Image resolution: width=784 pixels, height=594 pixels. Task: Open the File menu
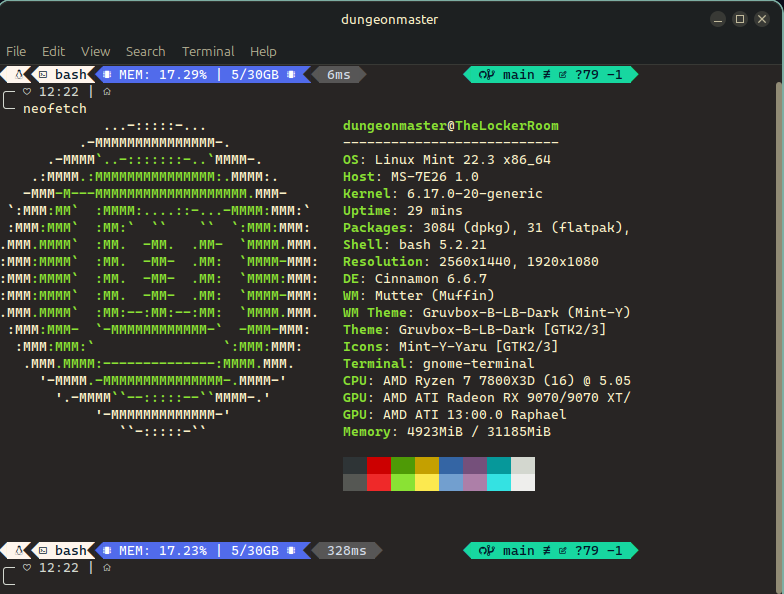pos(16,52)
